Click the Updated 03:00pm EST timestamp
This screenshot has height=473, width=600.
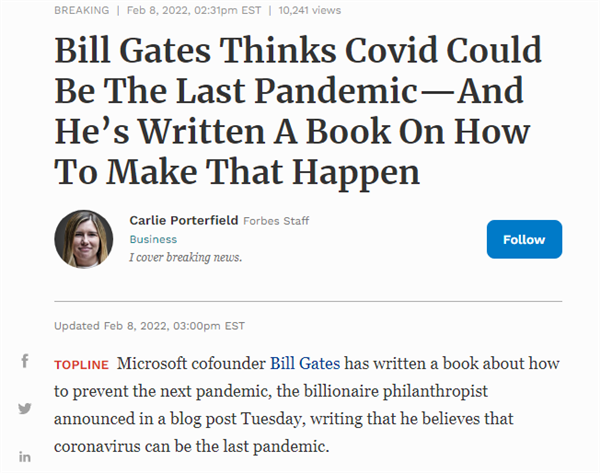[x=150, y=325]
